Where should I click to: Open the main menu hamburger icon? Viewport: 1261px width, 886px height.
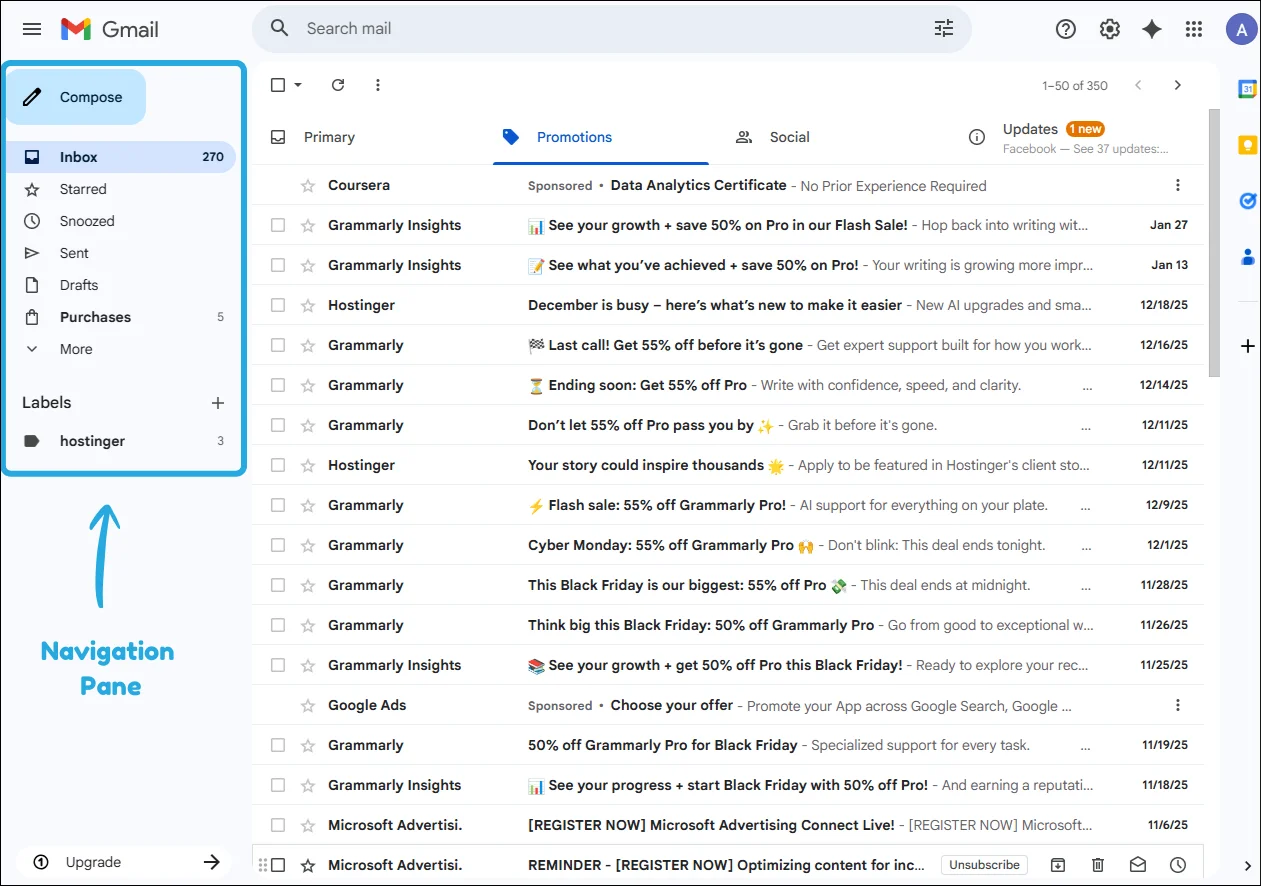point(32,29)
